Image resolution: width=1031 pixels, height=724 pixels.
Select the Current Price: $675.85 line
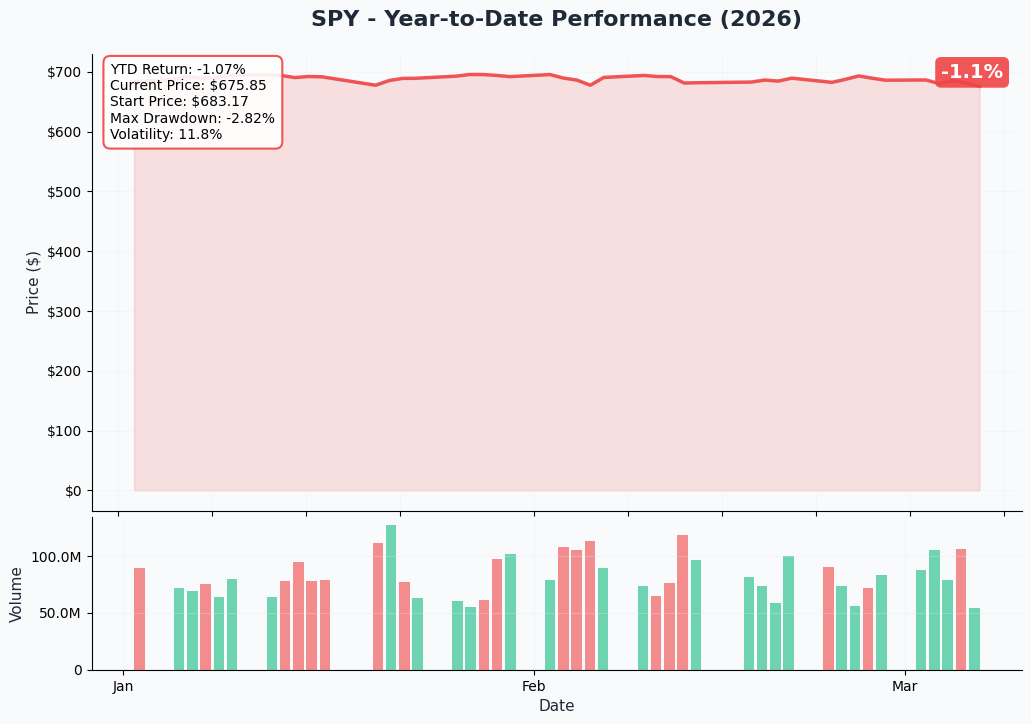pyautogui.click(x=188, y=85)
